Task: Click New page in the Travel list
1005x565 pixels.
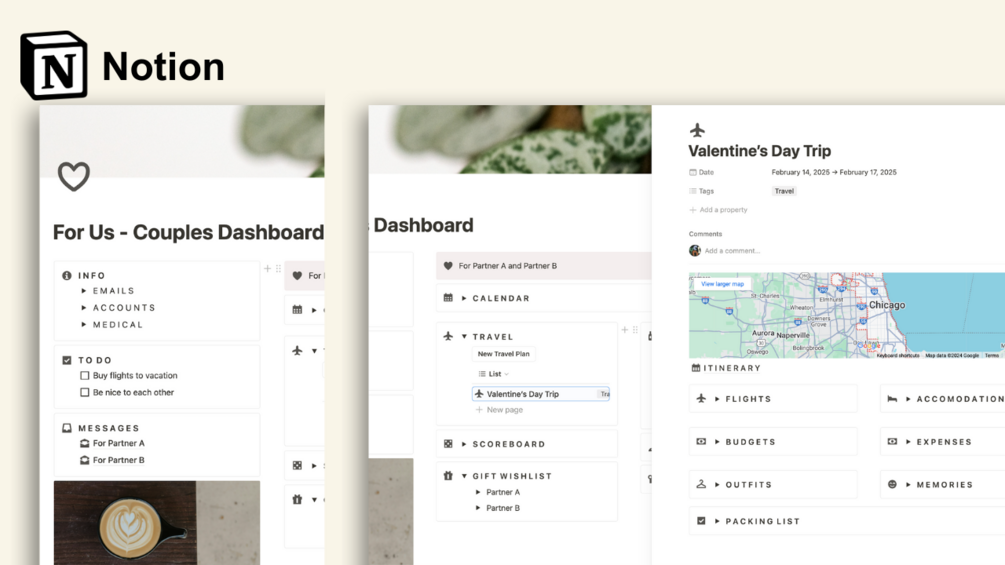Action: (x=499, y=410)
